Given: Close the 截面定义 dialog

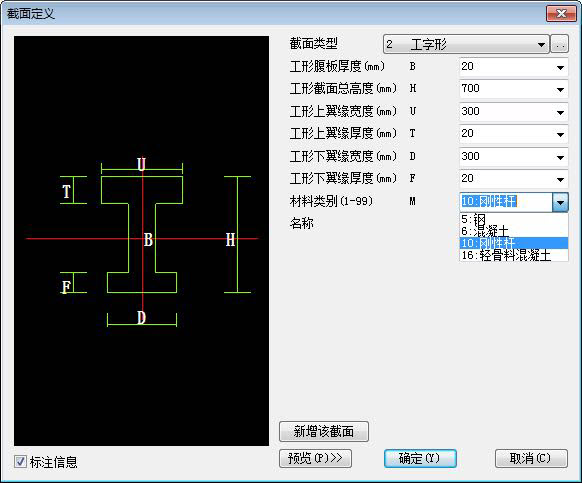Looking at the screenshot, I should pyautogui.click(x=561, y=14).
